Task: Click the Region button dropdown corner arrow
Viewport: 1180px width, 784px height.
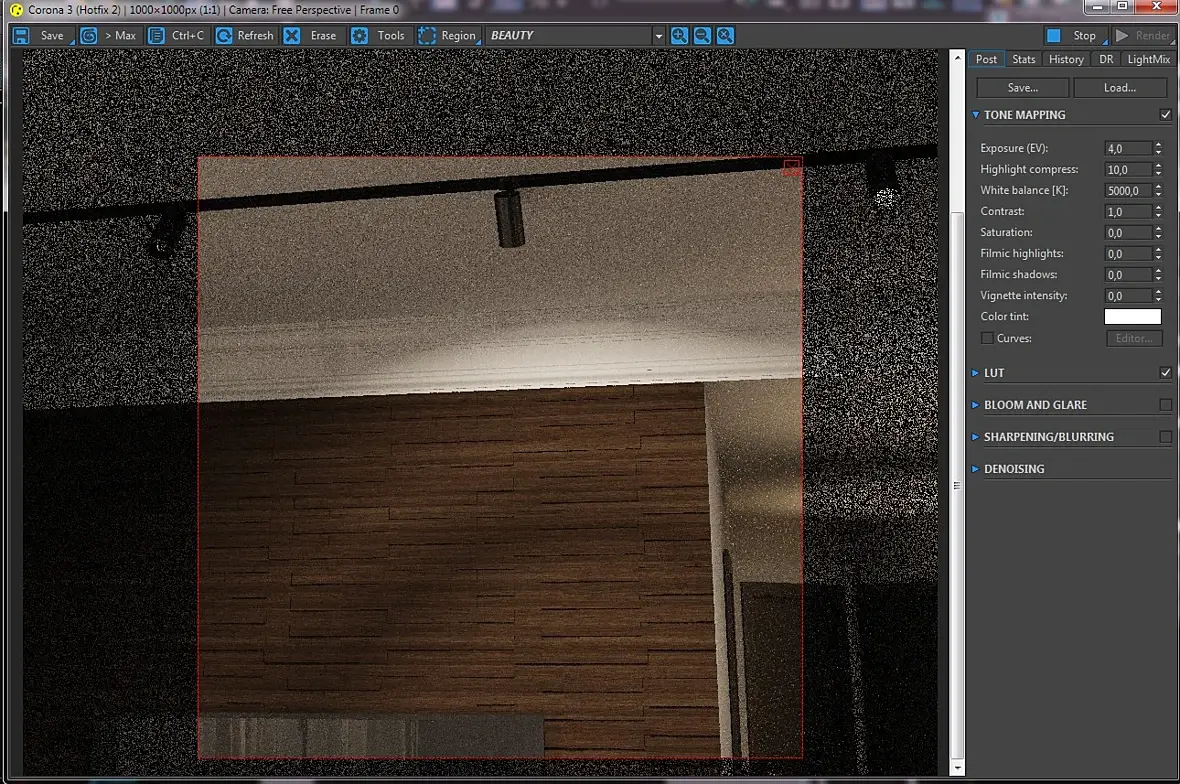Action: [479, 42]
